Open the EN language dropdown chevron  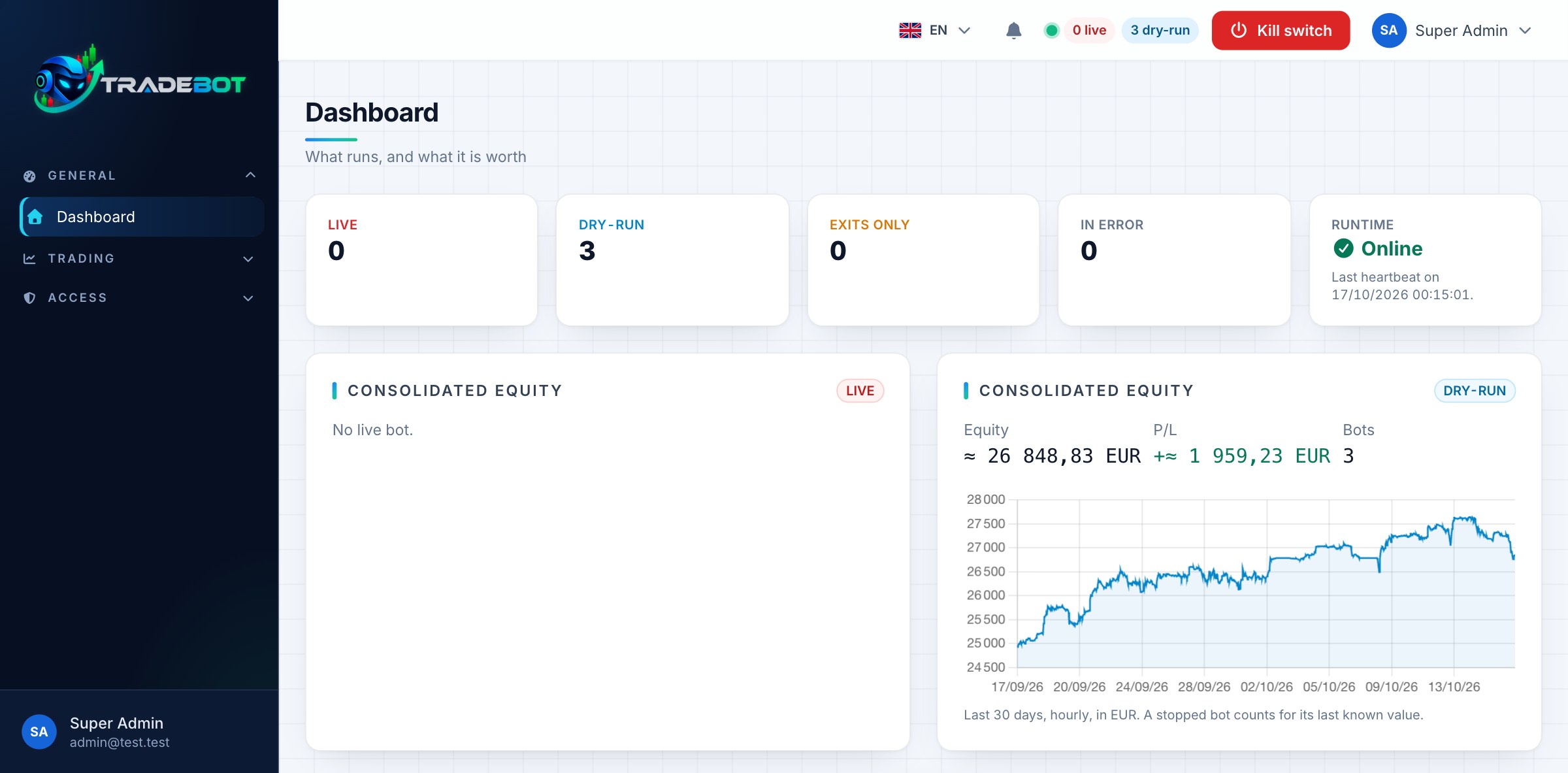coord(964,30)
